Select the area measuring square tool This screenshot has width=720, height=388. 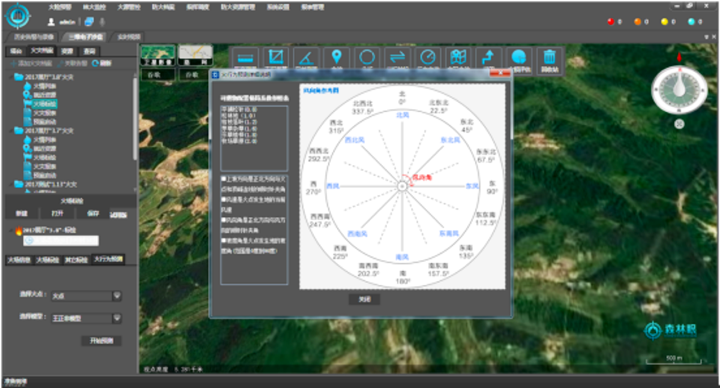point(276,58)
